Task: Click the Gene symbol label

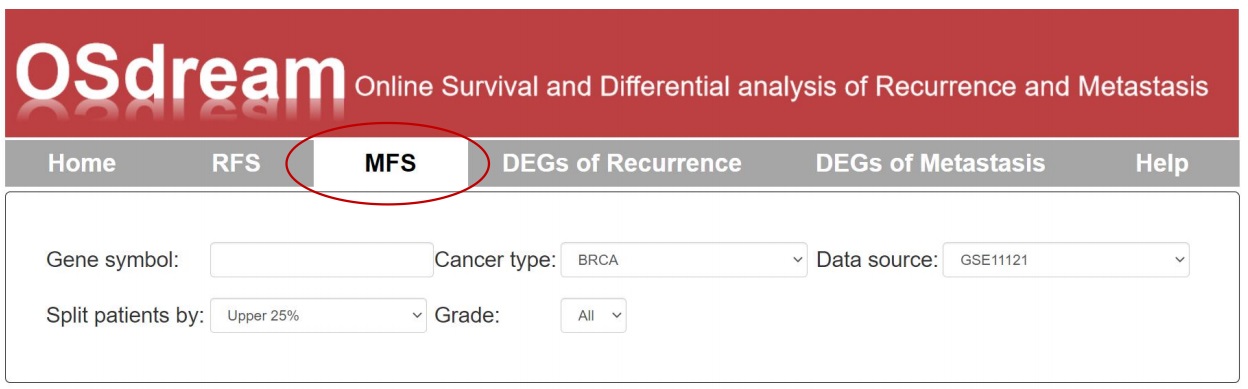Action: 113,260
